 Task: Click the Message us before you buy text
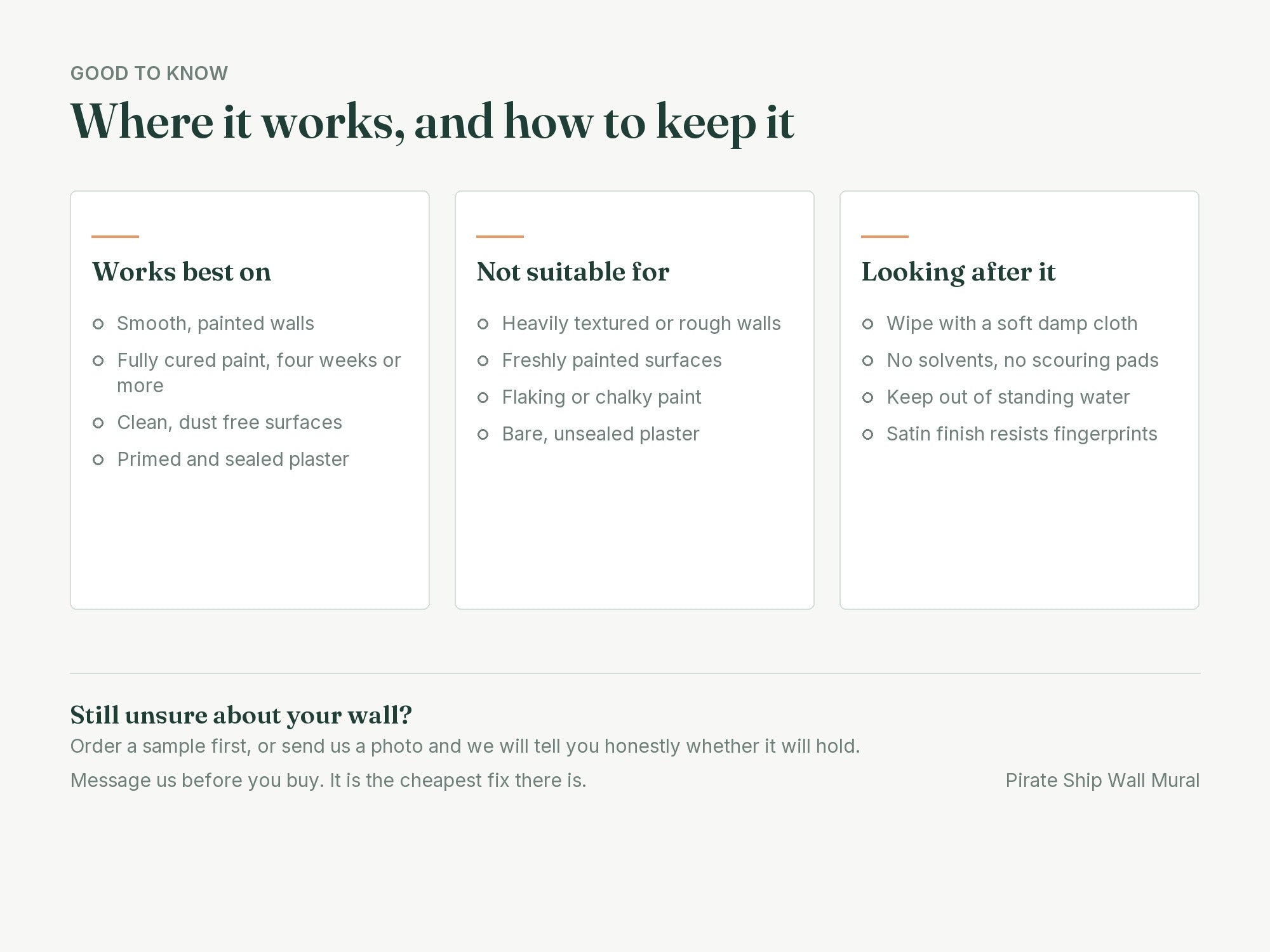(328, 781)
